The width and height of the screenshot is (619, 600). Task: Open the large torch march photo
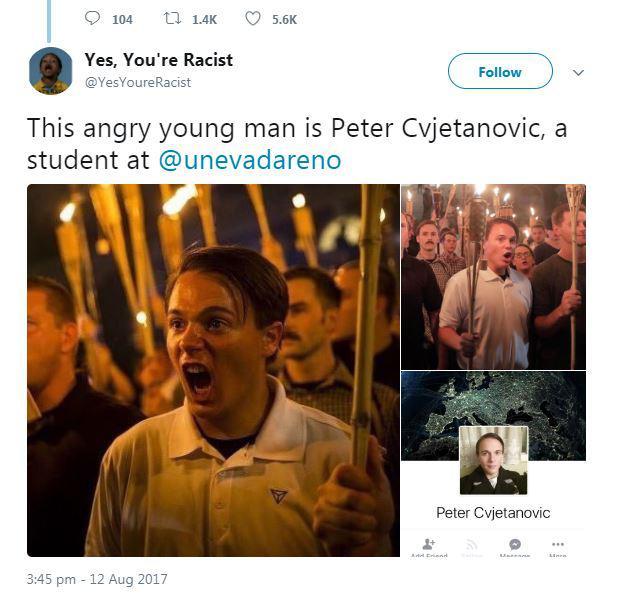point(213,370)
